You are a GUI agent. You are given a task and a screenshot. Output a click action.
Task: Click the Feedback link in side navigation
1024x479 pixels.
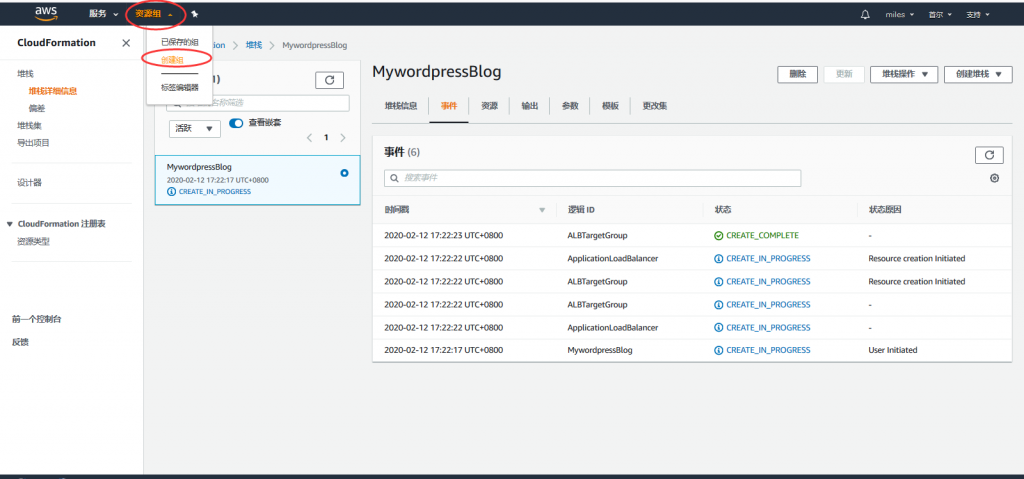[x=20, y=342]
